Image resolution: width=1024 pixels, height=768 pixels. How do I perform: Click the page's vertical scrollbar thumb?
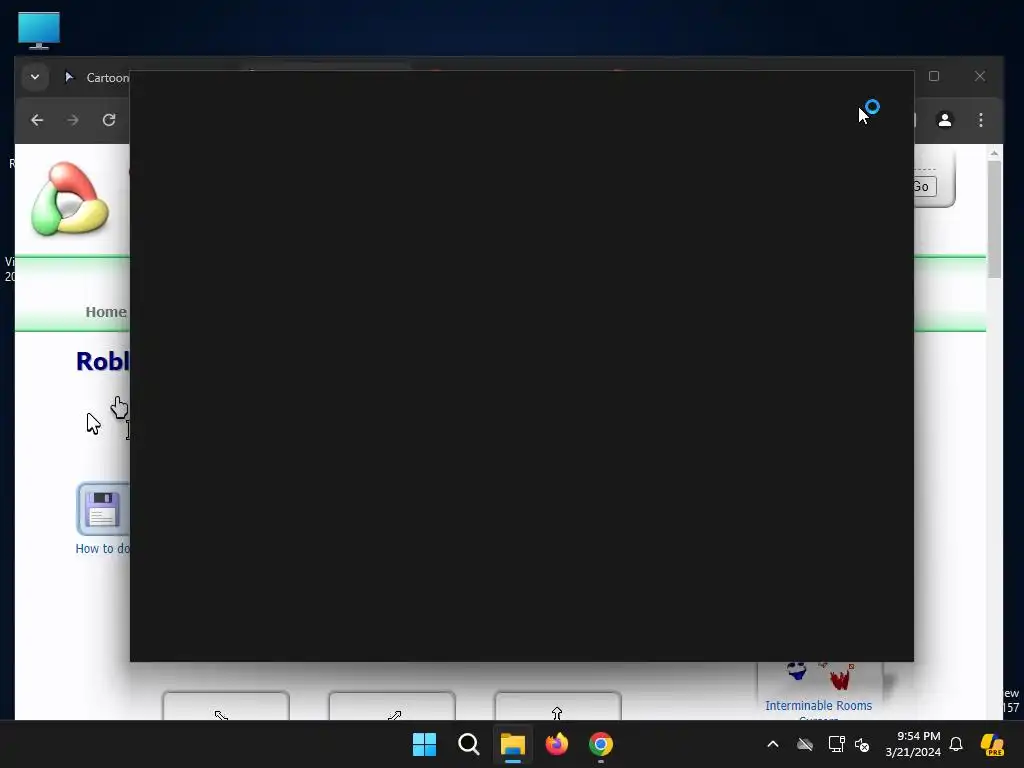click(x=994, y=219)
